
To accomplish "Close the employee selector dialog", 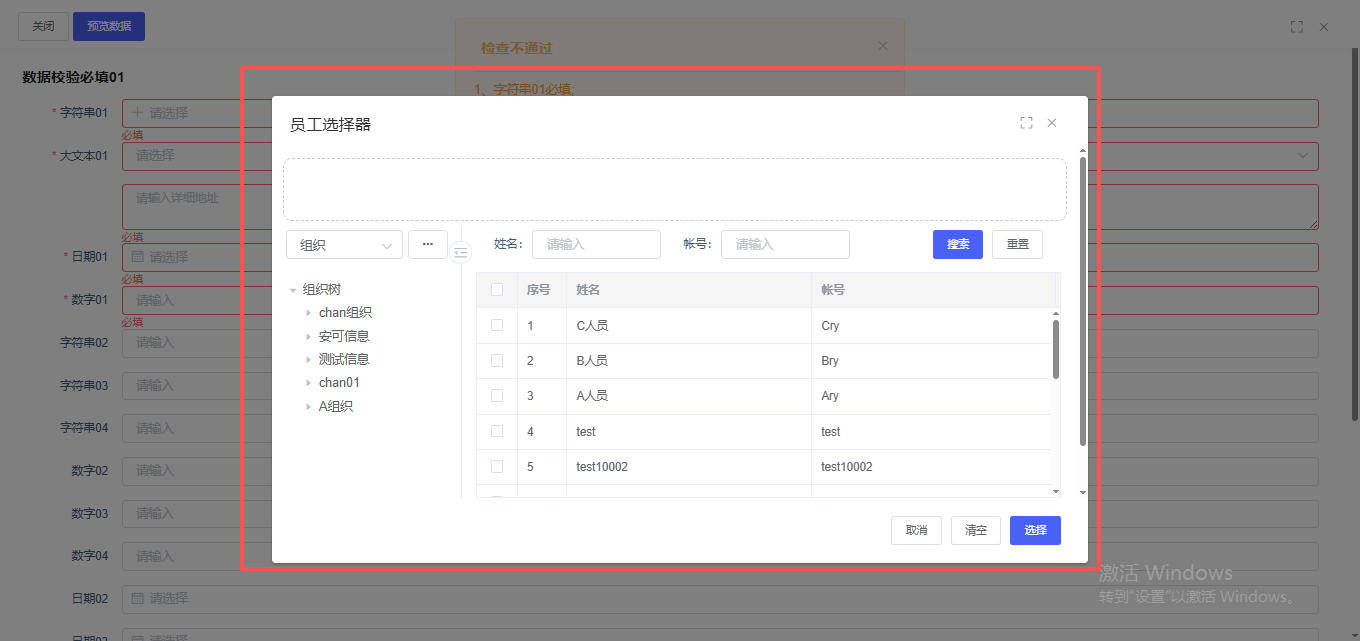I will [x=1052, y=123].
